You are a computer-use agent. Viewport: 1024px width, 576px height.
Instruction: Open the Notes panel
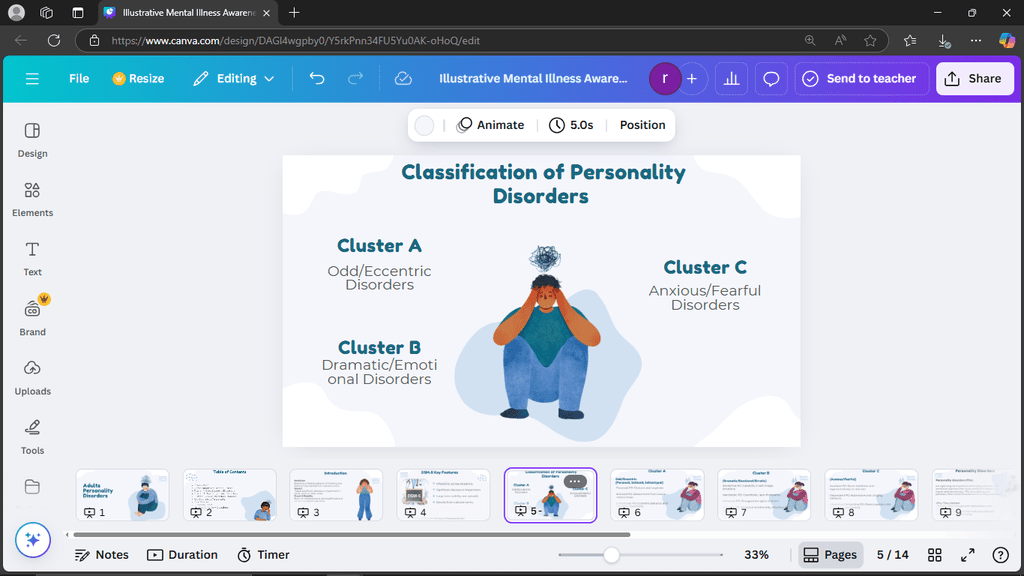pos(102,554)
